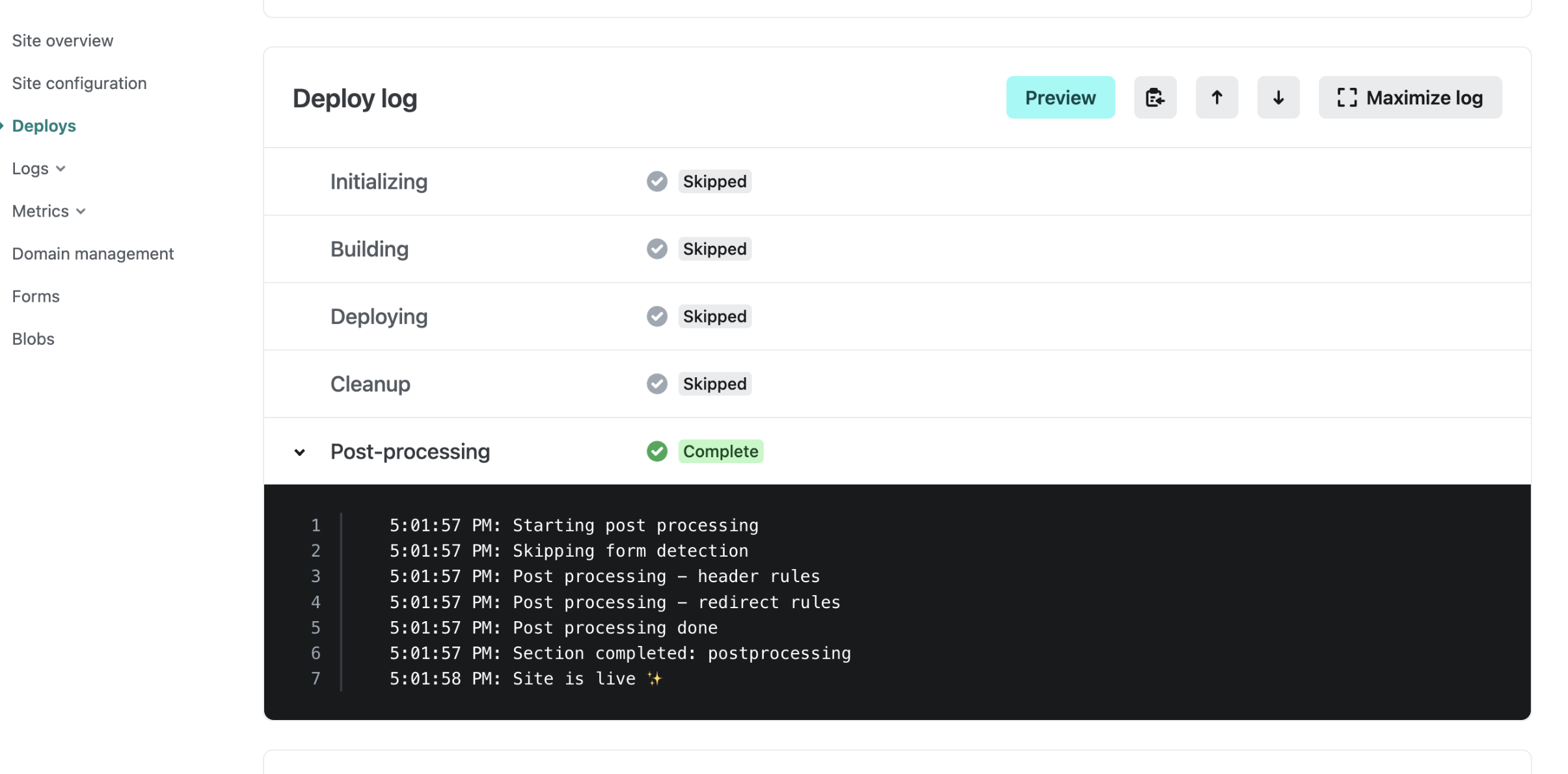Open Site overview in sidebar
The image size is (1568, 774).
[x=62, y=41]
